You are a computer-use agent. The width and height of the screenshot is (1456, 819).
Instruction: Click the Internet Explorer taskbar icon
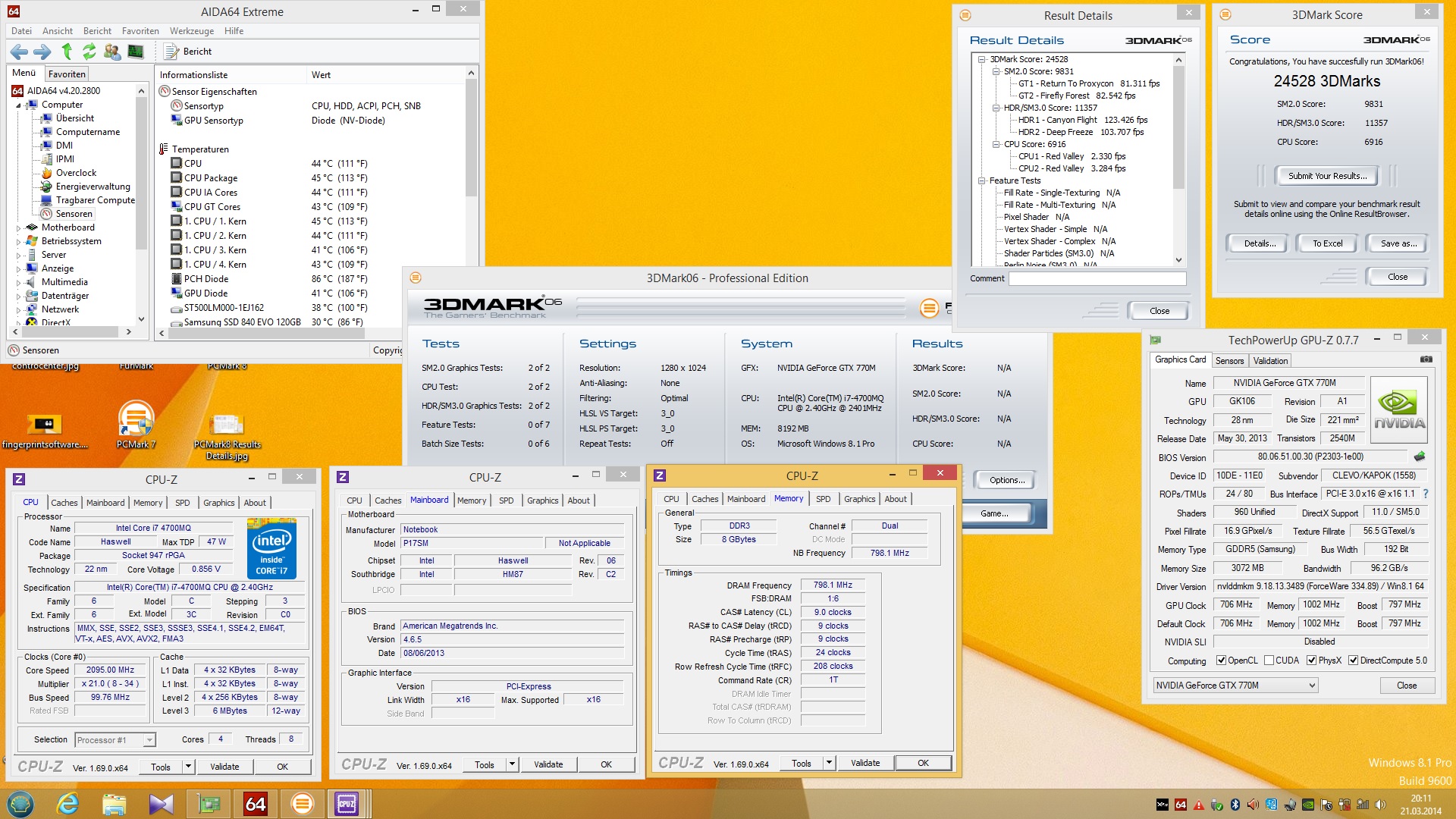(67, 804)
